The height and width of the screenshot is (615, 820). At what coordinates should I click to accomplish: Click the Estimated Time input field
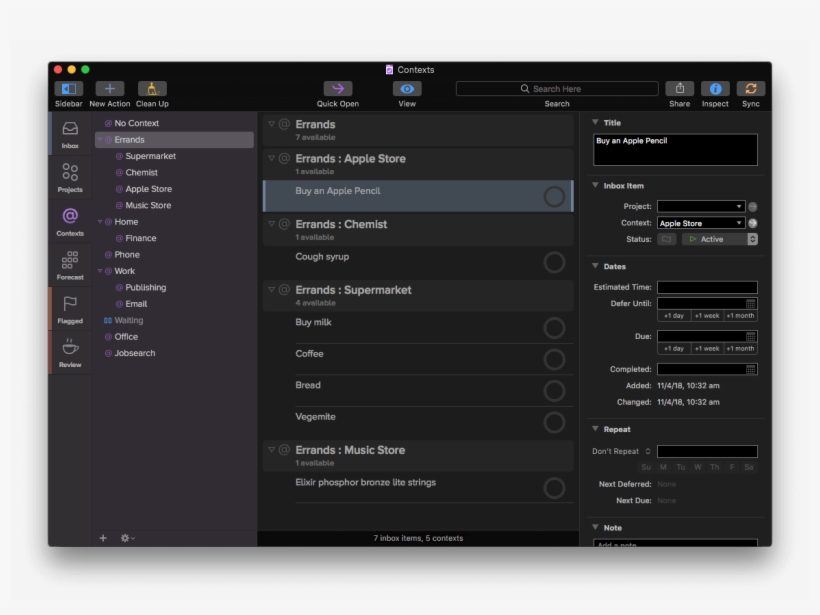point(707,288)
